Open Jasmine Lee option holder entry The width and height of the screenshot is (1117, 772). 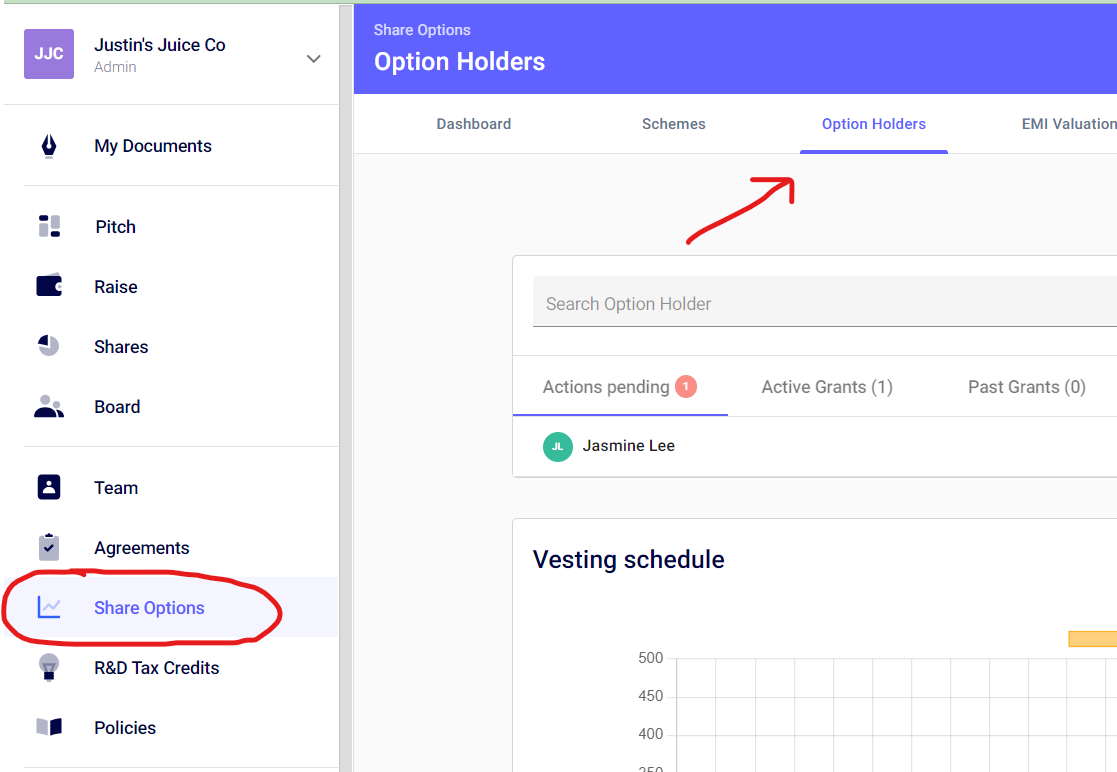(x=629, y=446)
